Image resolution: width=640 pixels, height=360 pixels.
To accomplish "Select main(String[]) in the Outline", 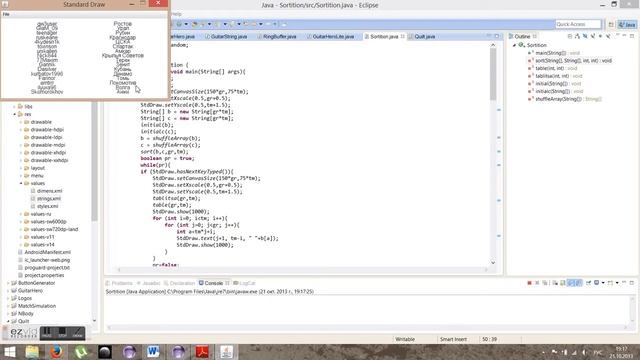I will click(553, 53).
